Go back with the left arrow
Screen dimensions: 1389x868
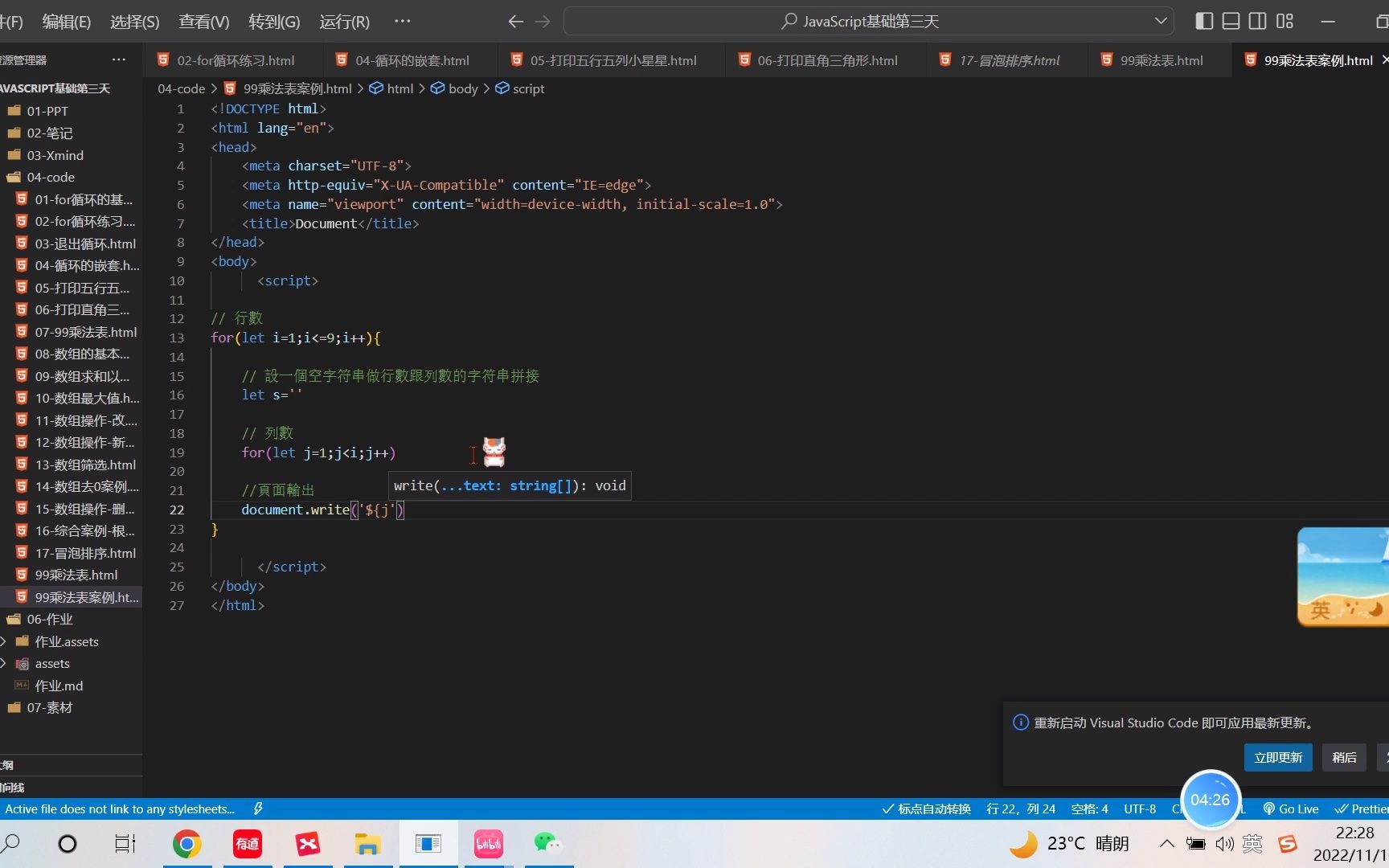point(516,22)
